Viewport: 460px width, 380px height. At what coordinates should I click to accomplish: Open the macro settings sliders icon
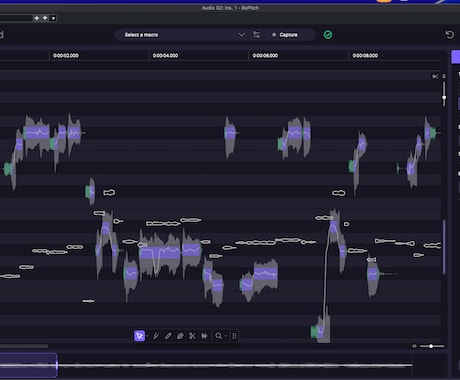pyautogui.click(x=256, y=35)
